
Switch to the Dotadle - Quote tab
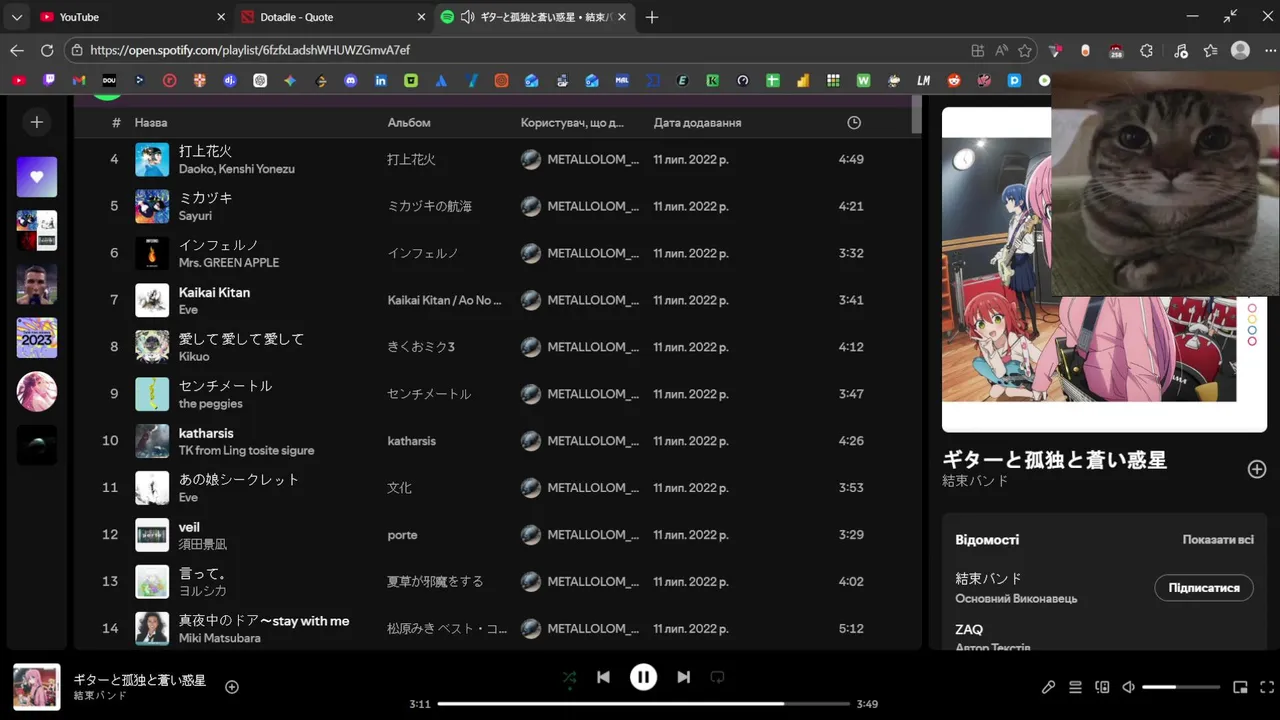(333, 17)
